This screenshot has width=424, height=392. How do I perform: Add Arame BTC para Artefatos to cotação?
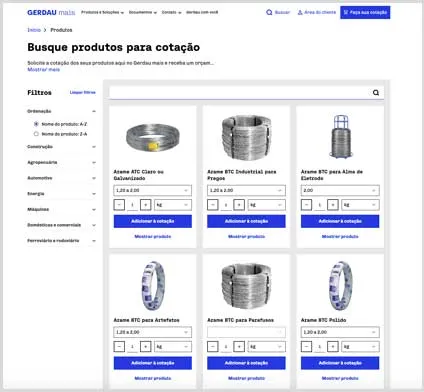click(153, 363)
